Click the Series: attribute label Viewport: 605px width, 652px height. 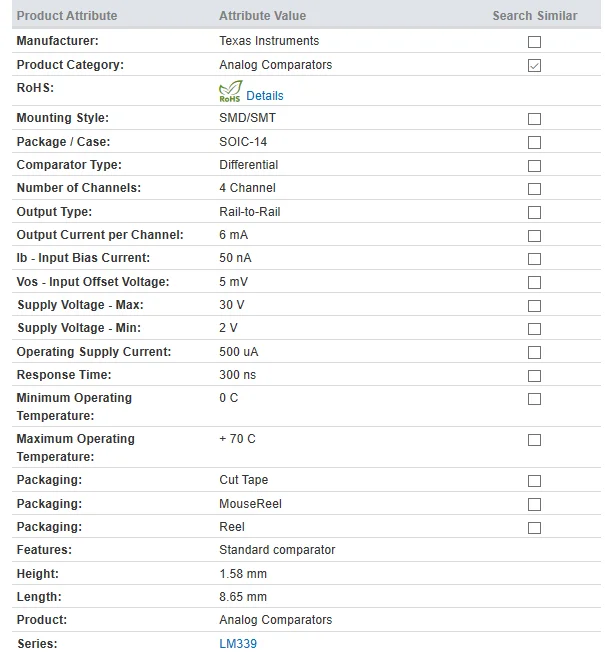pos(37,644)
